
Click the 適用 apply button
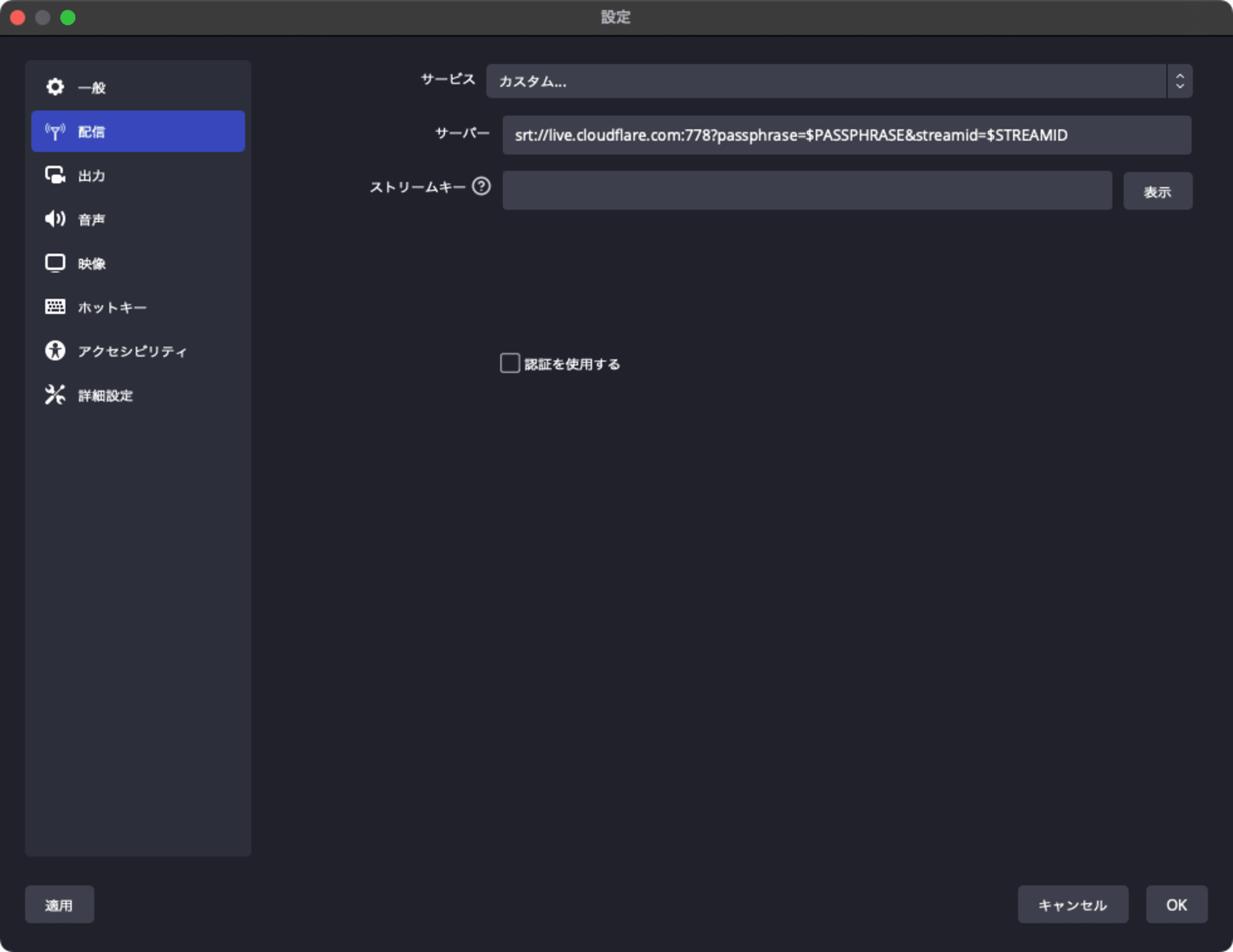coord(59,904)
